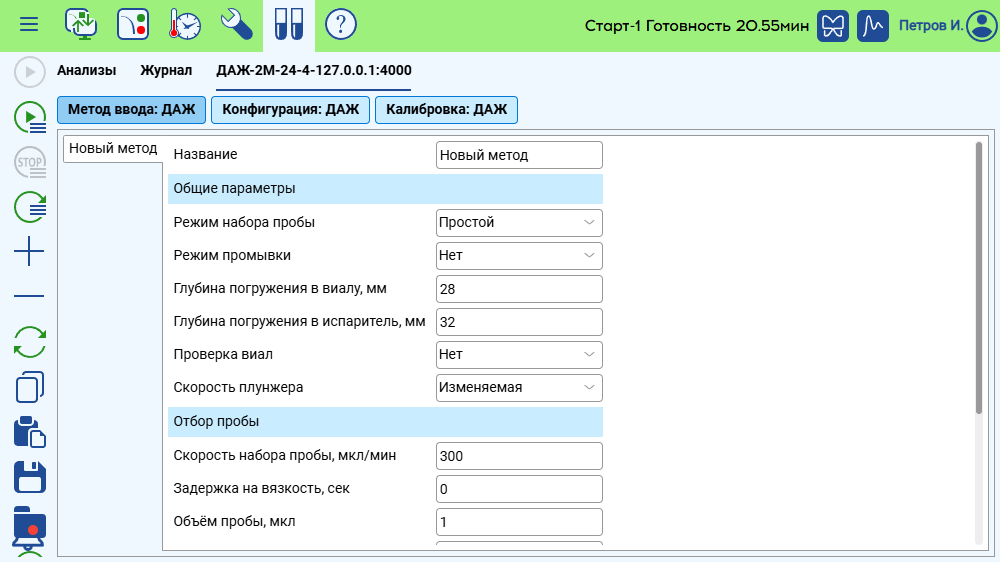Switch to the Журнал tab

[x=166, y=70]
